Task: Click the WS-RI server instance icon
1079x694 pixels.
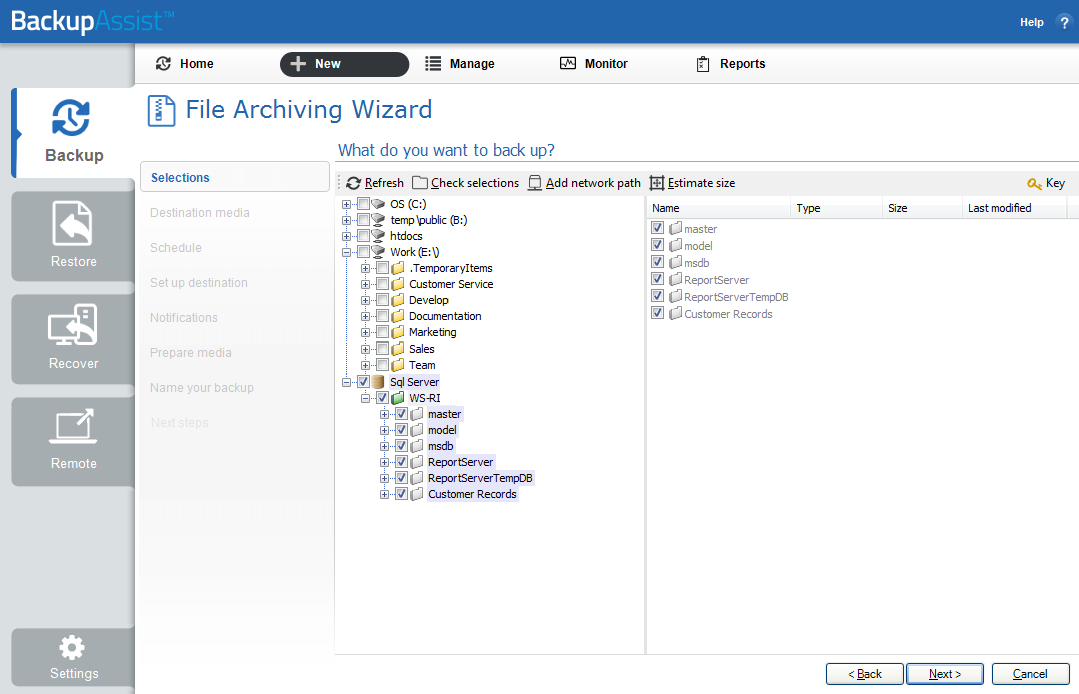Action: tap(397, 398)
